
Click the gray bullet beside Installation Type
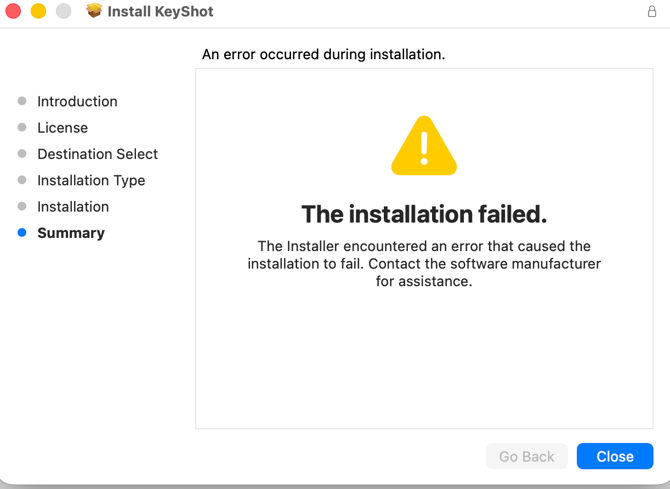click(x=22, y=180)
